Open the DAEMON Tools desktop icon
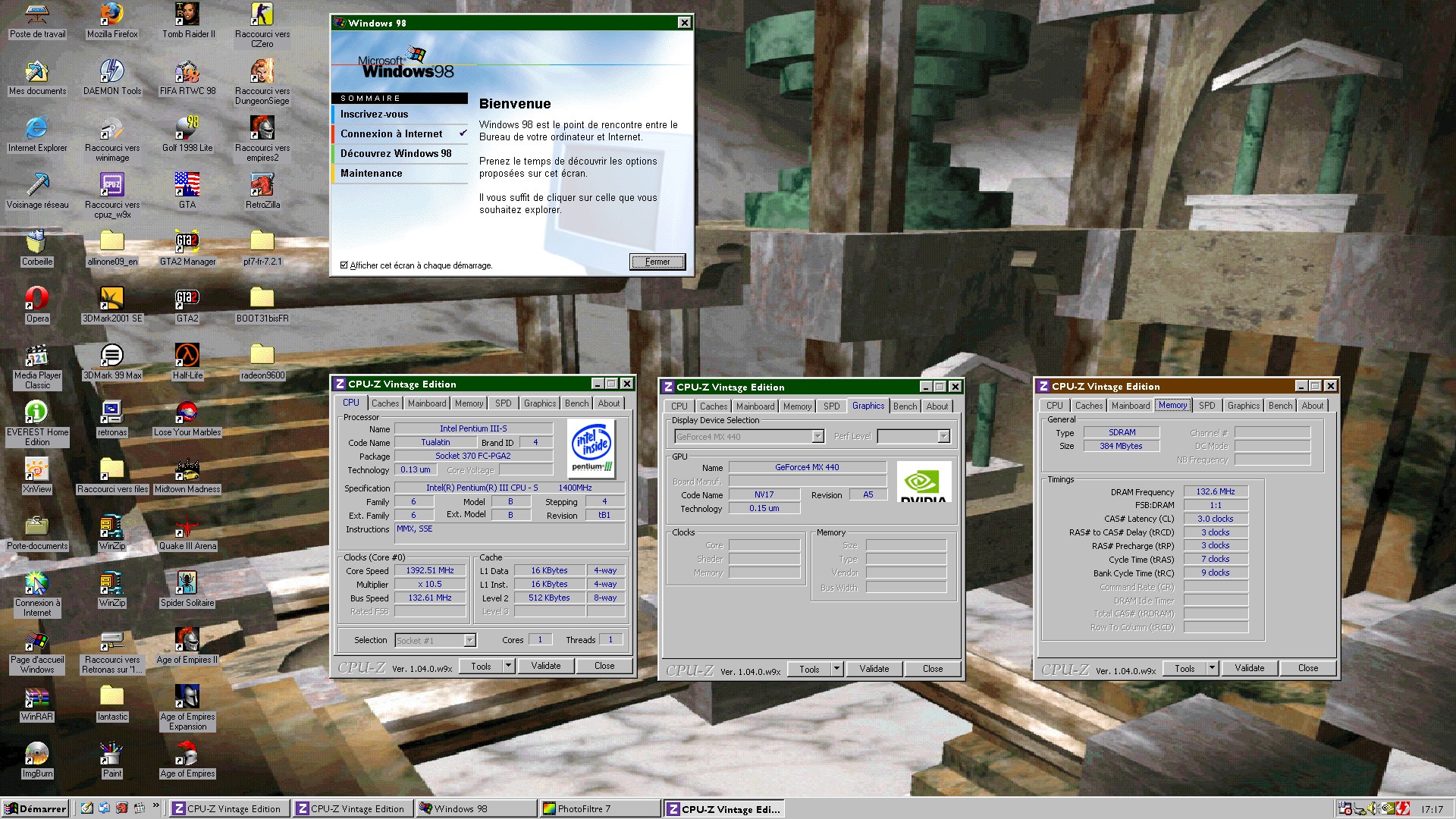Screen dimensions: 1456x819 point(111,72)
